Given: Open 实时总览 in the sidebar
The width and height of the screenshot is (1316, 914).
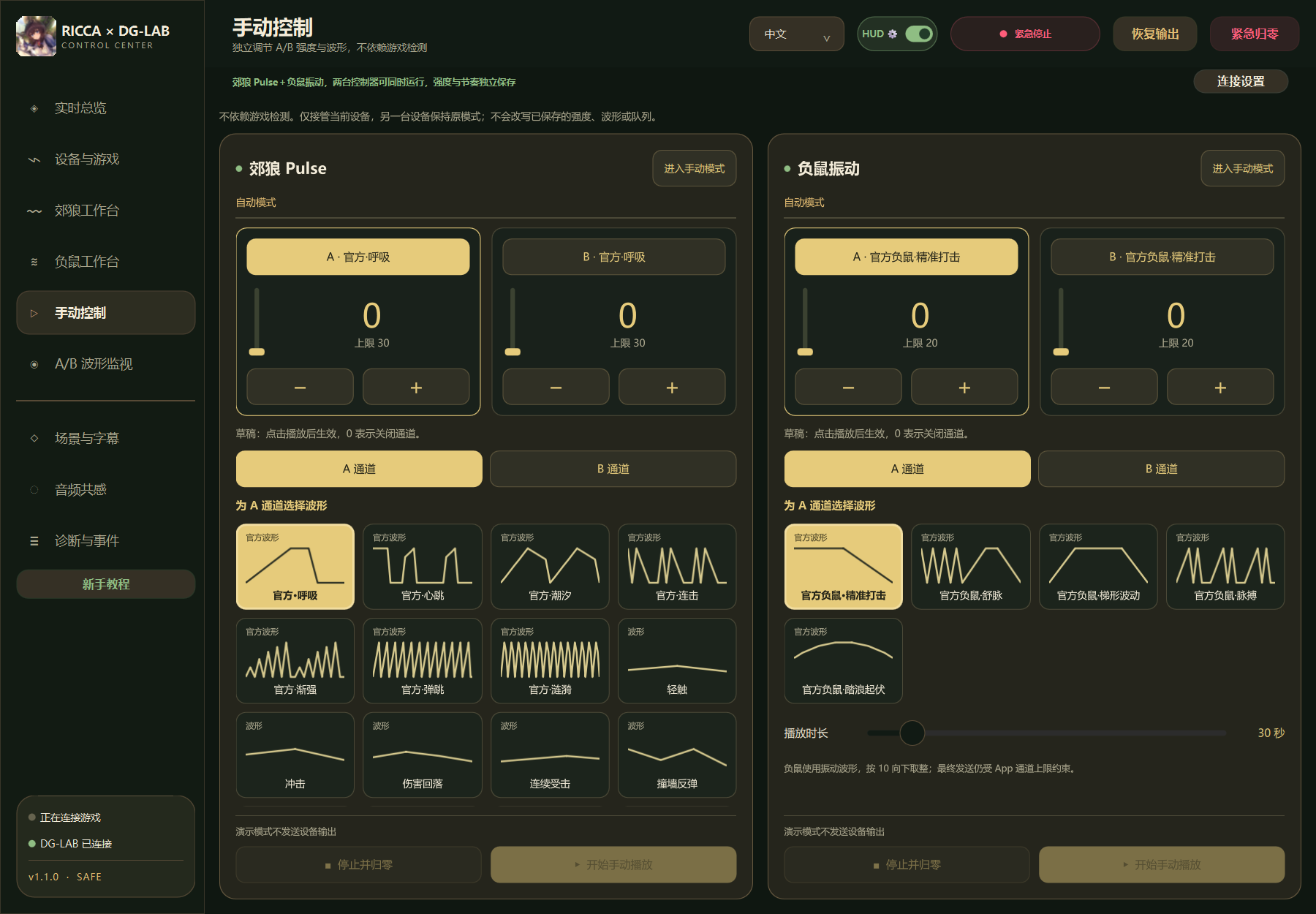Looking at the screenshot, I should [106, 108].
